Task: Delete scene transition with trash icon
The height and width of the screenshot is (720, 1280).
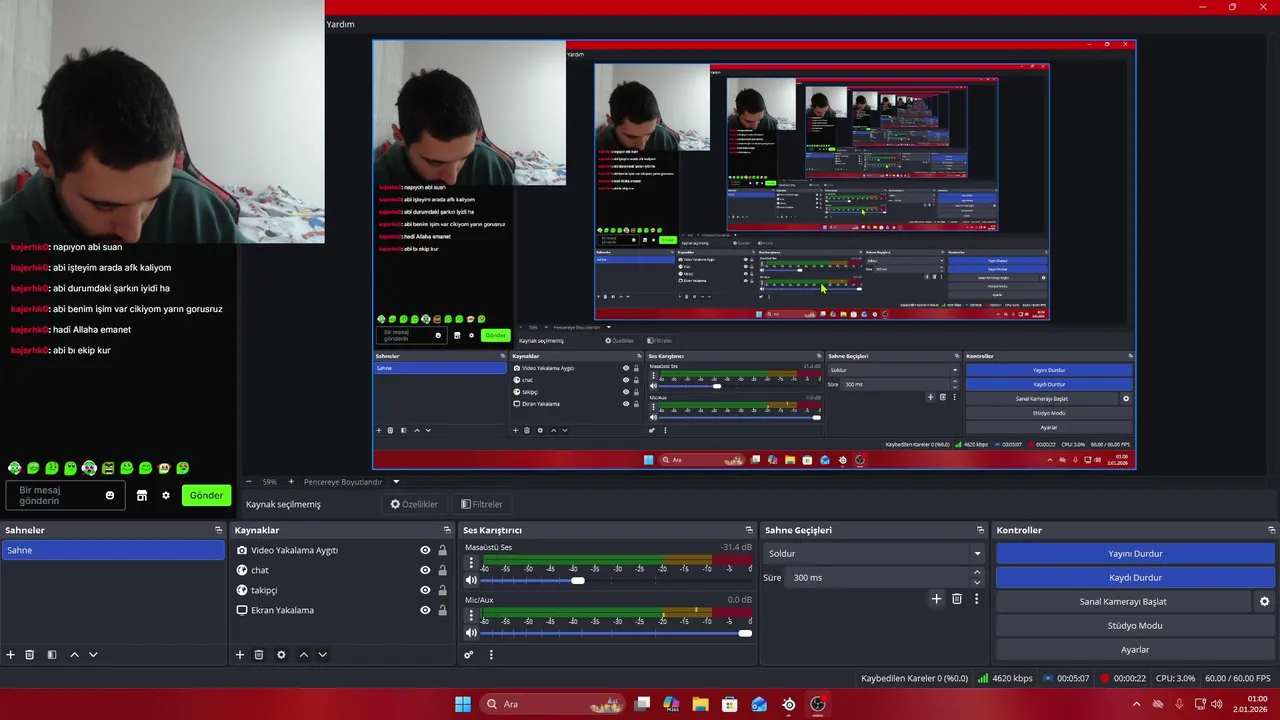Action: (x=957, y=598)
